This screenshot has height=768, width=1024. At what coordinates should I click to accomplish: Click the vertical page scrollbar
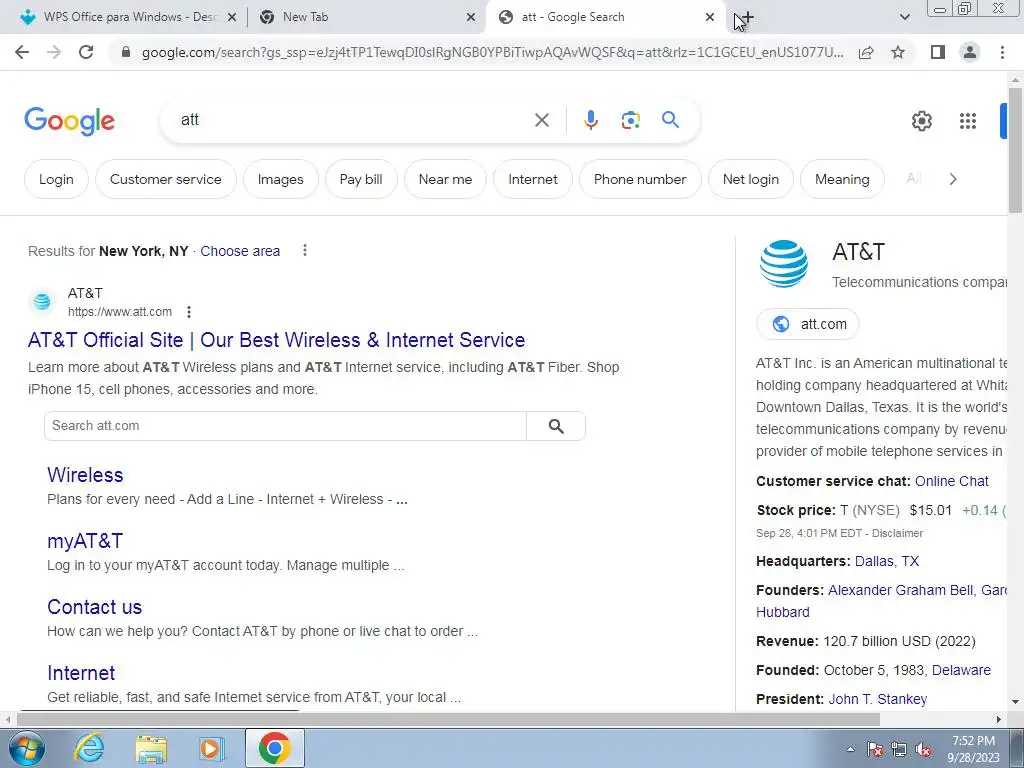pyautogui.click(x=1015, y=150)
